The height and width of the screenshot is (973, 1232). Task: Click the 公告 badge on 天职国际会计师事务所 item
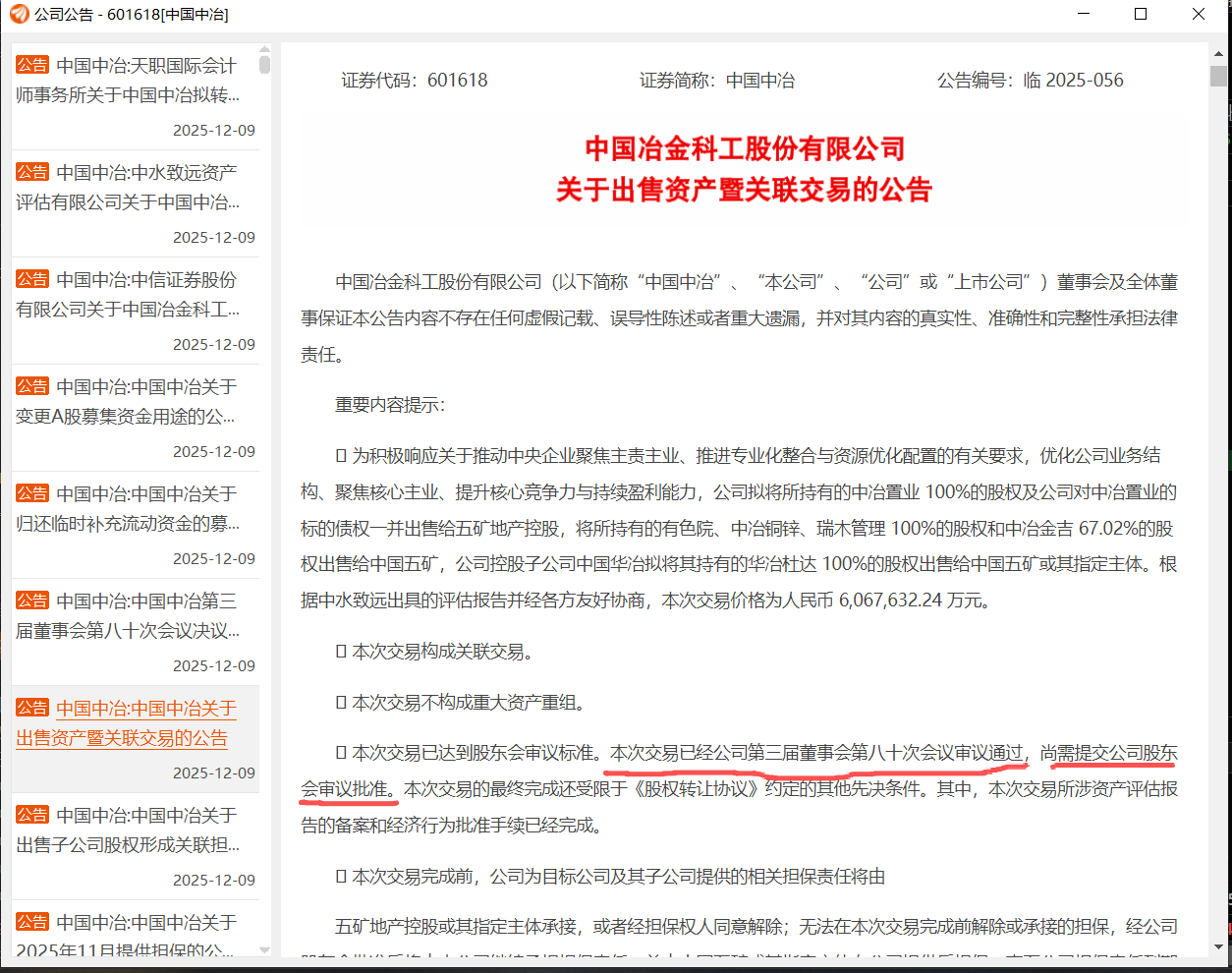tap(32, 65)
